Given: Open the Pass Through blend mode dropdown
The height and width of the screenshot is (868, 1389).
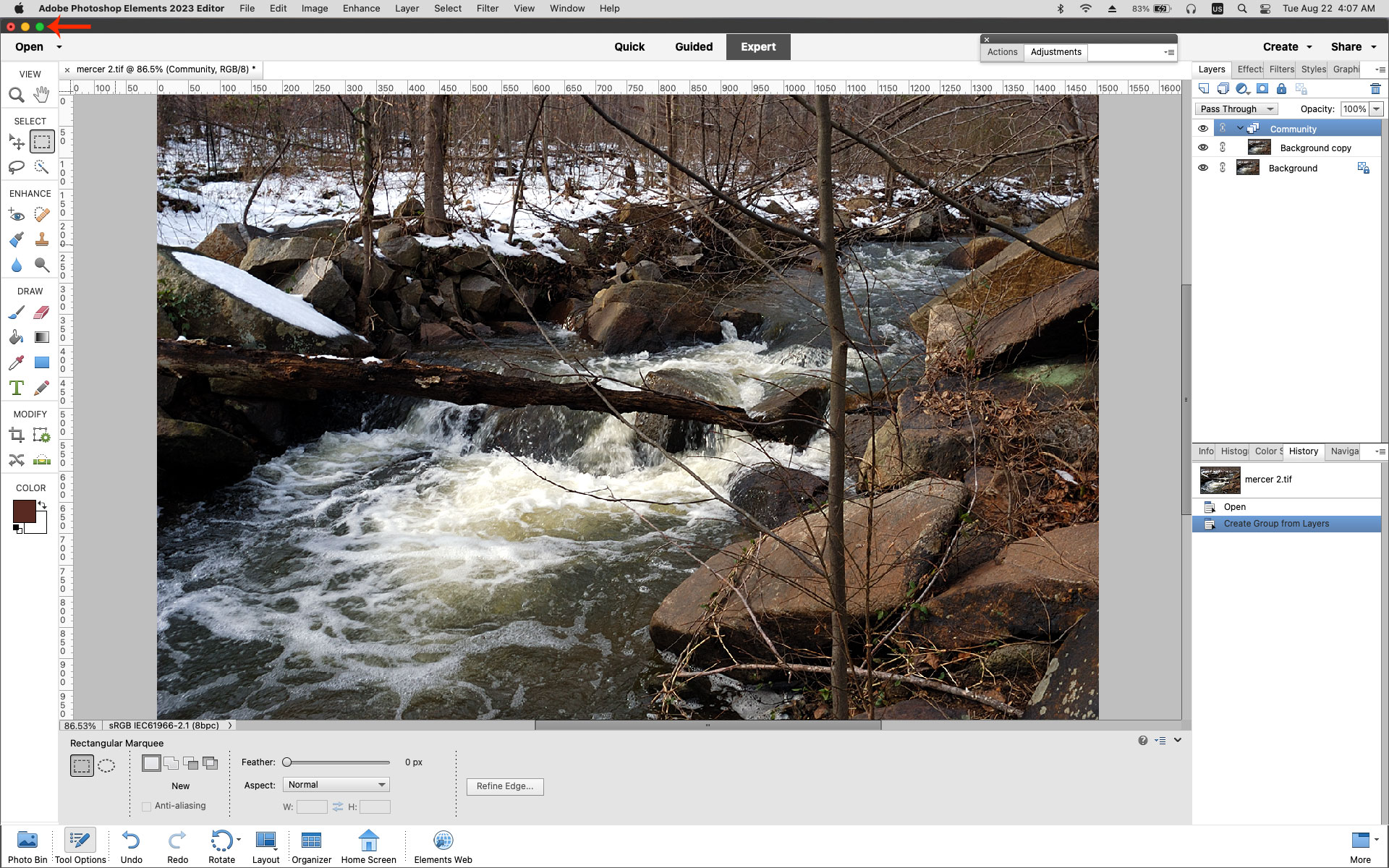Looking at the screenshot, I should 1236,109.
